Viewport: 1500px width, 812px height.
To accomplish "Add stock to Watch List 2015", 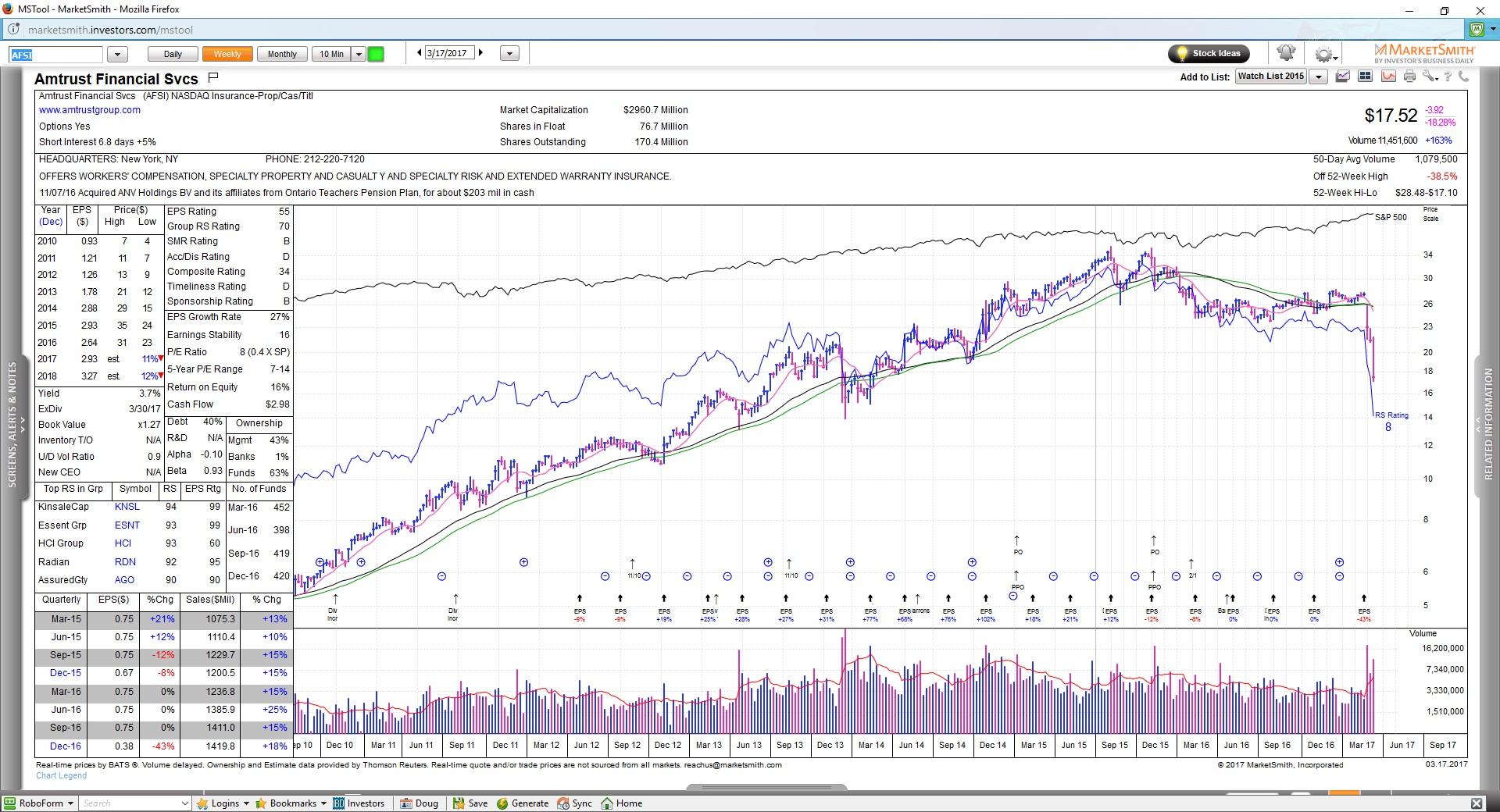I will (1271, 77).
